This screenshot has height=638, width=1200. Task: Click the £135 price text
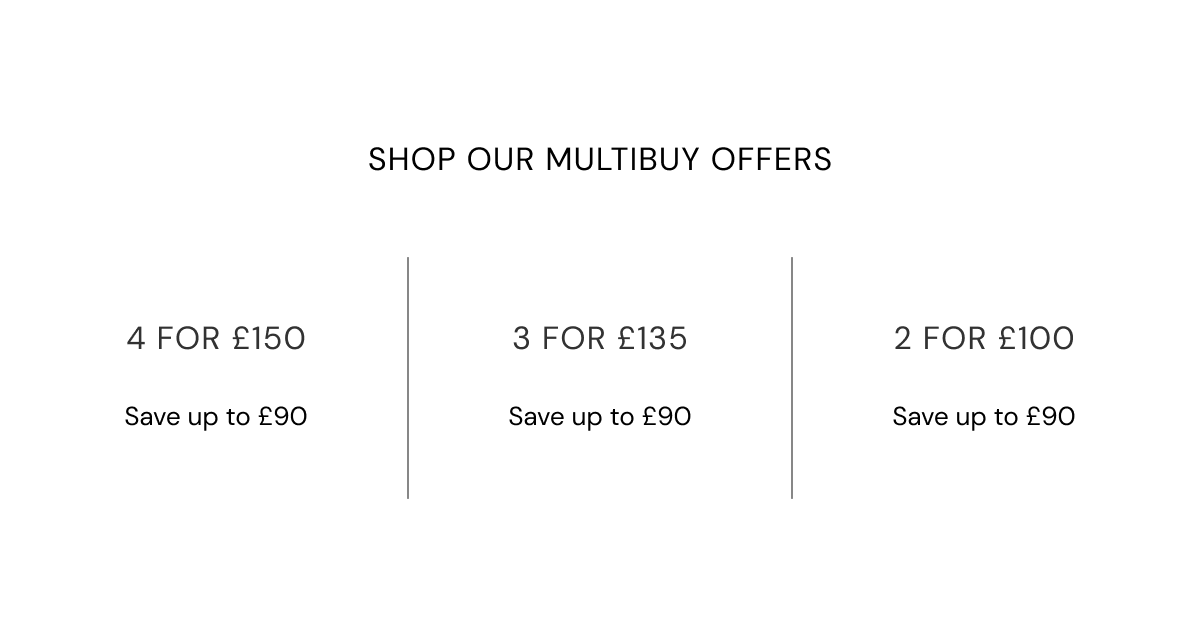(652, 338)
